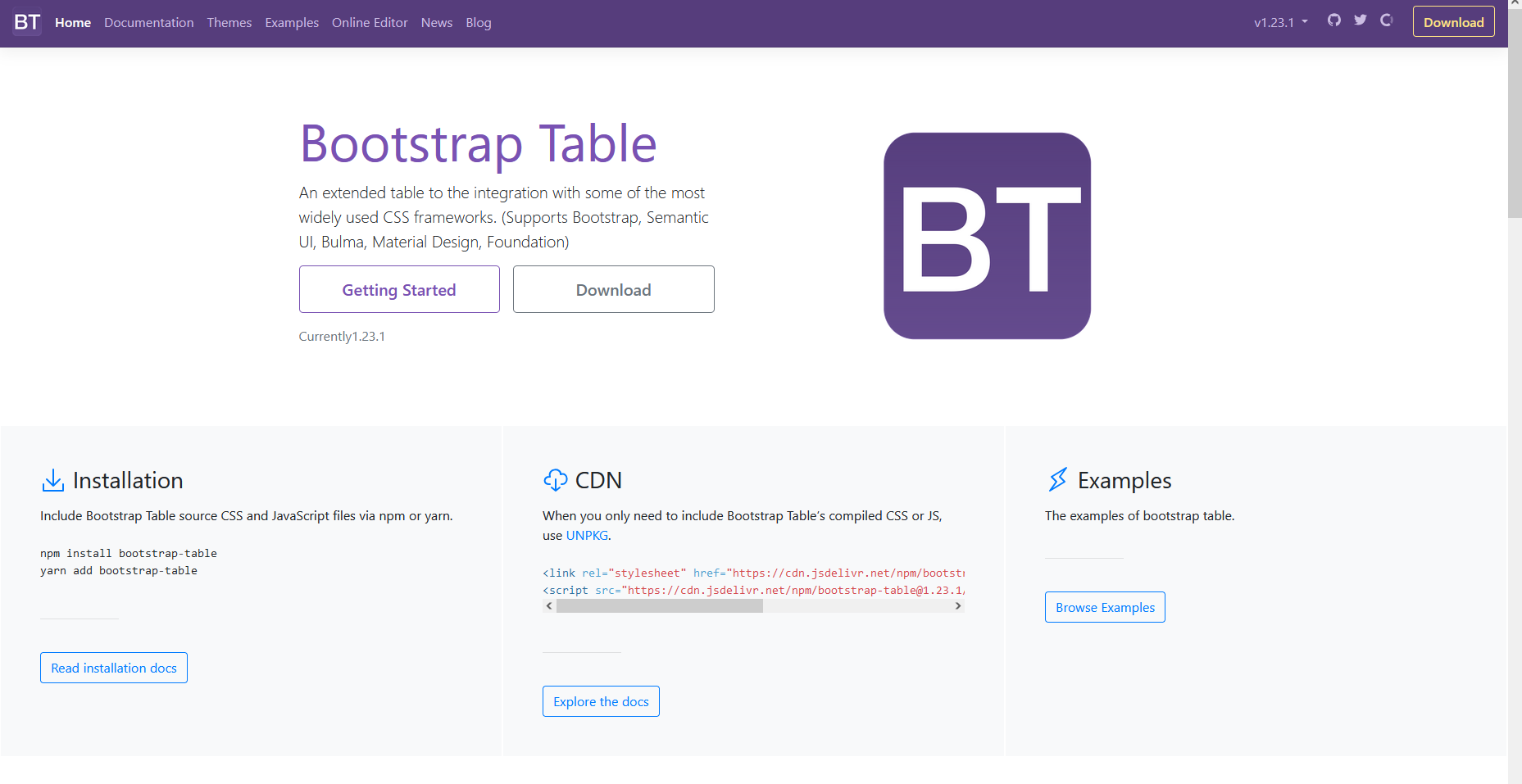This screenshot has width=1522, height=784.
Task: Click the 'Currently1.23.1' text
Action: [x=342, y=337]
